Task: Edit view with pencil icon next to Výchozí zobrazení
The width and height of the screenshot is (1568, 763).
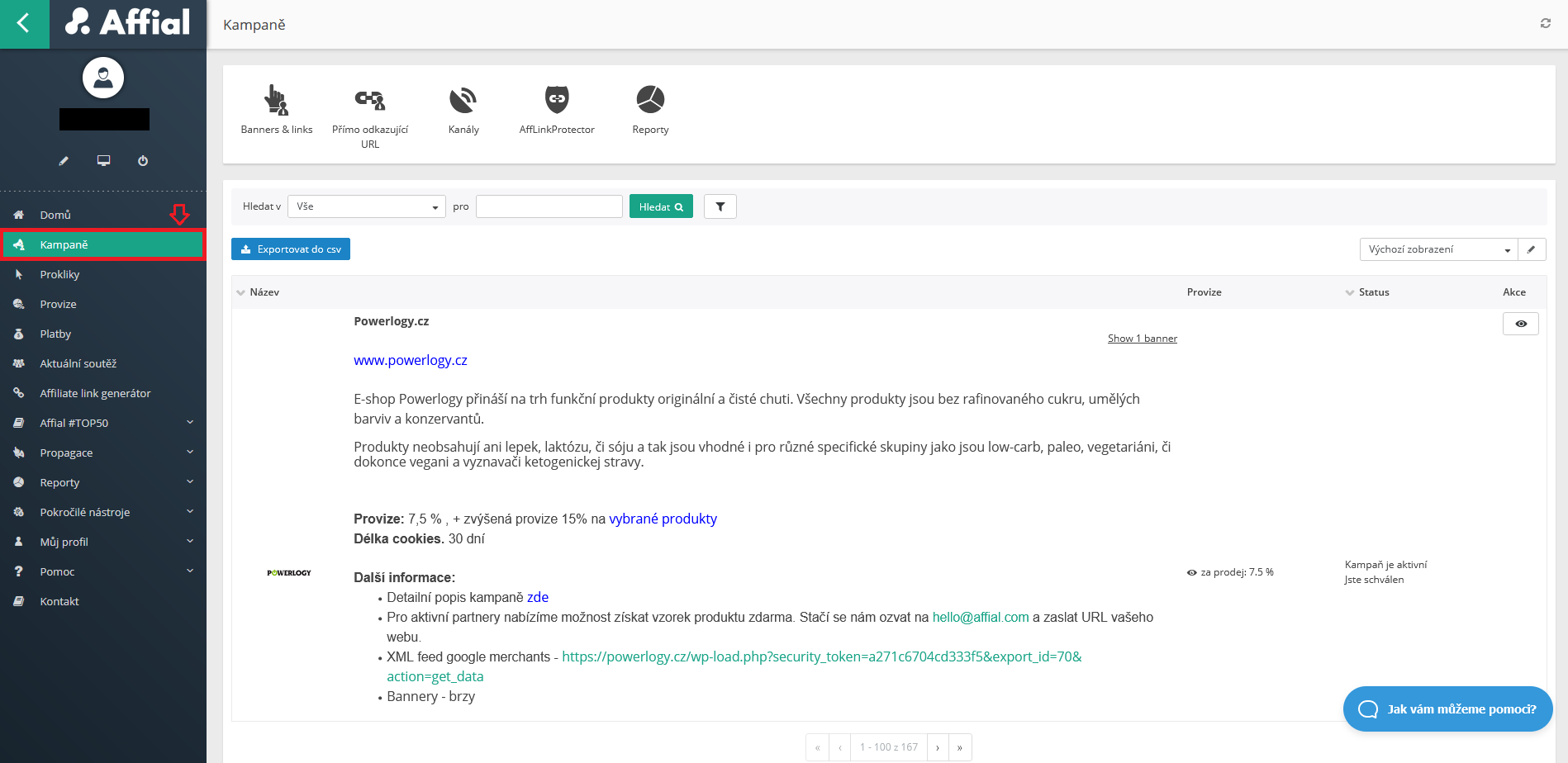Action: pyautogui.click(x=1532, y=249)
